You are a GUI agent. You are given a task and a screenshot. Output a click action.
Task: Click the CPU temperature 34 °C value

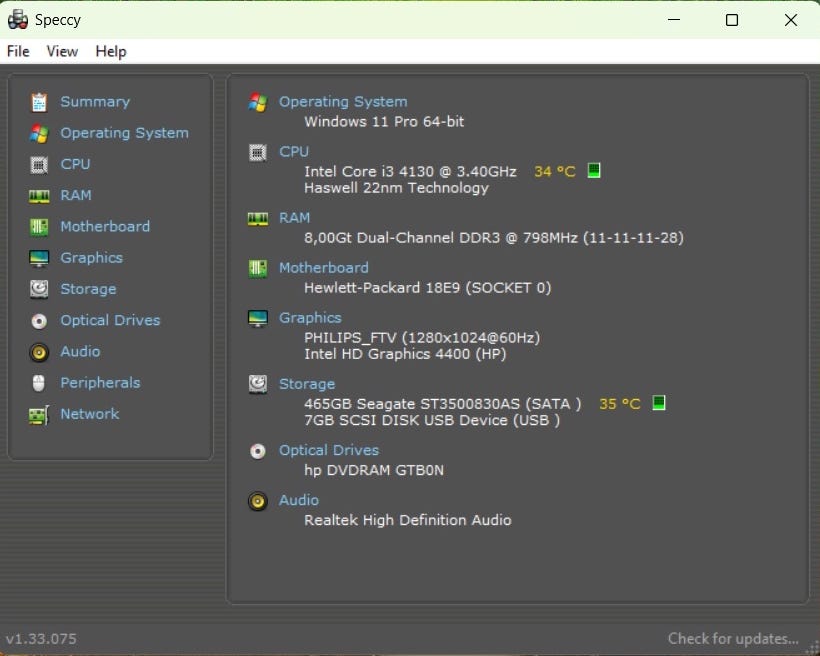(555, 172)
